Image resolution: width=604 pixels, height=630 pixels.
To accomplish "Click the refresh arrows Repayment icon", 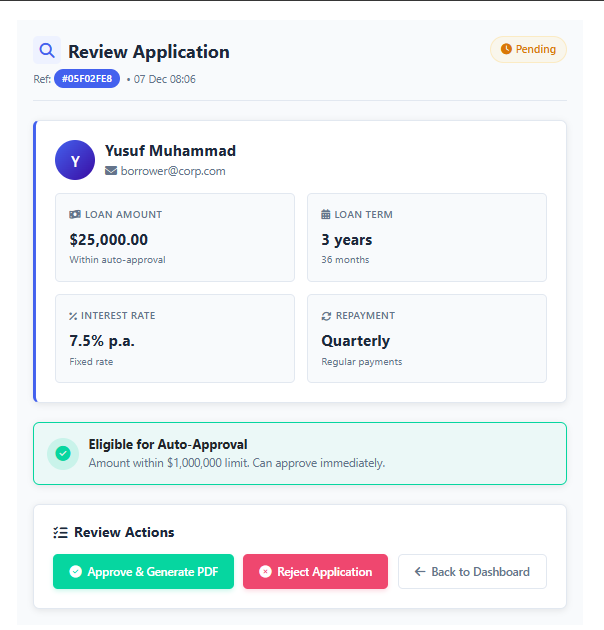I will [326, 316].
